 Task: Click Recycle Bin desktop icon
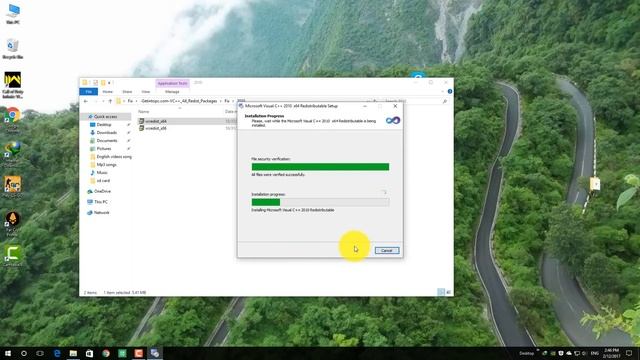pyautogui.click(x=13, y=49)
